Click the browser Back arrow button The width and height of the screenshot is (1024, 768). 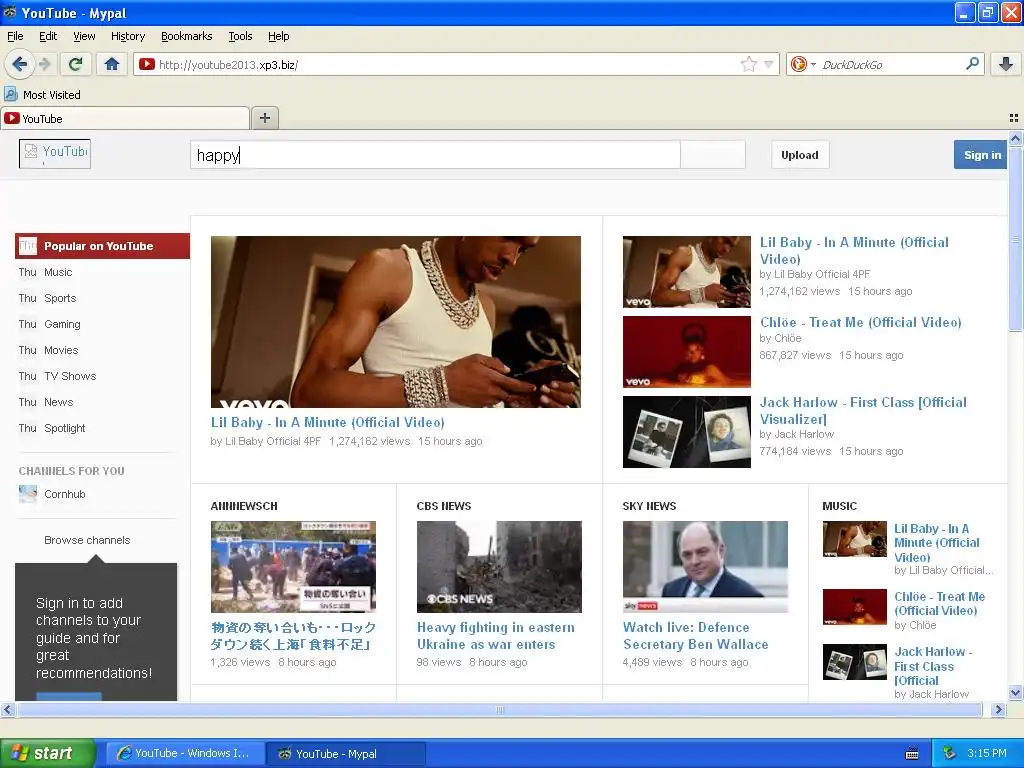click(x=19, y=64)
